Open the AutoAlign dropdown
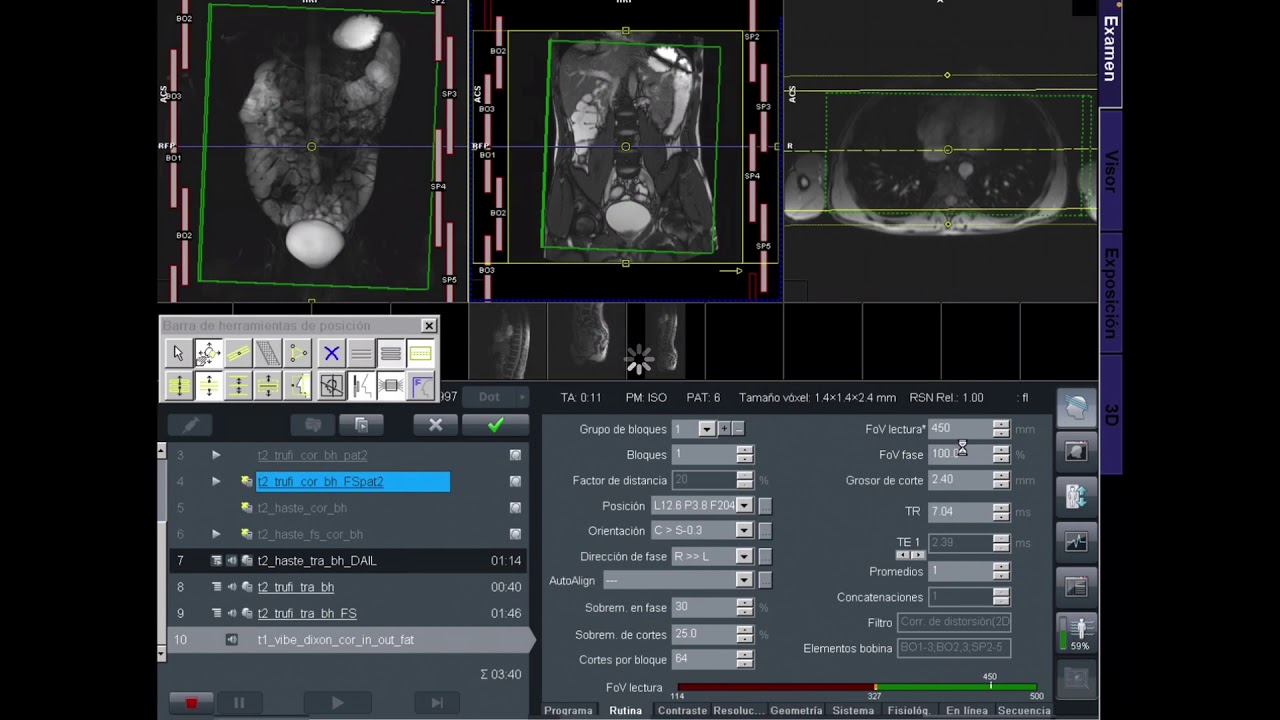The width and height of the screenshot is (1280, 720). tap(744, 580)
